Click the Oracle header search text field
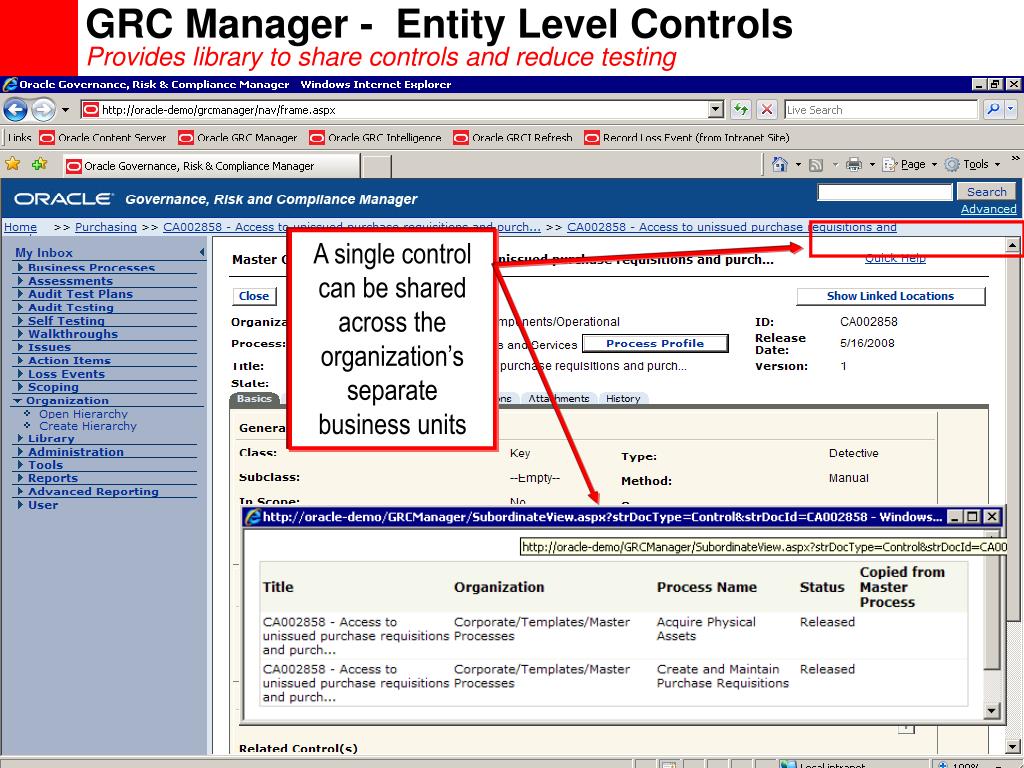 [885, 191]
